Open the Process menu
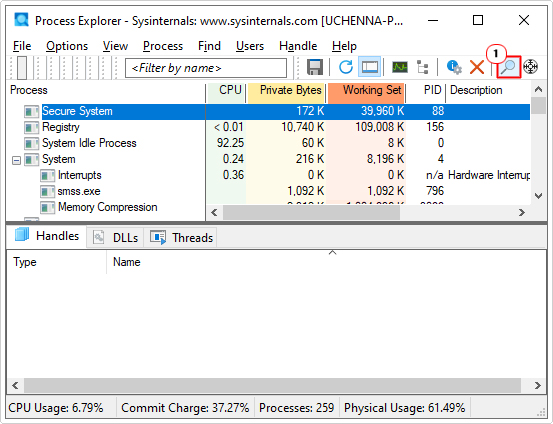 pyautogui.click(x=163, y=46)
